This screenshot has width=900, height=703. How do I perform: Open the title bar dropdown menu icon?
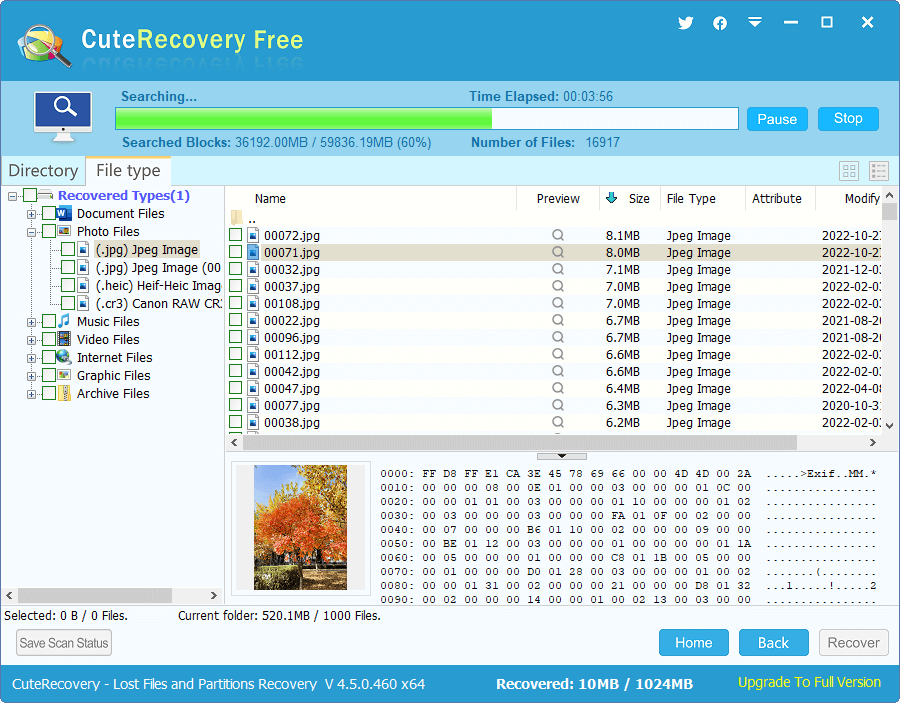pyautogui.click(x=755, y=22)
